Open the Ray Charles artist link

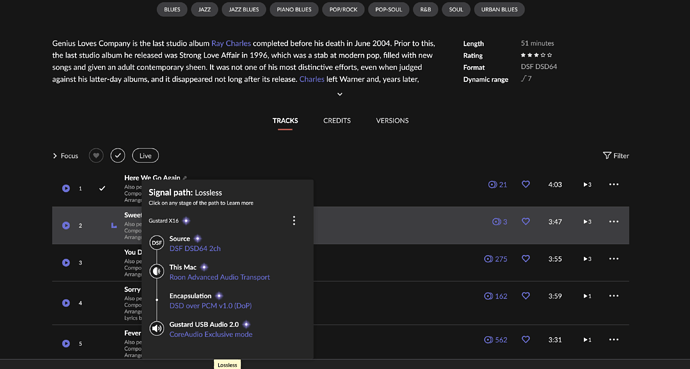pos(231,43)
